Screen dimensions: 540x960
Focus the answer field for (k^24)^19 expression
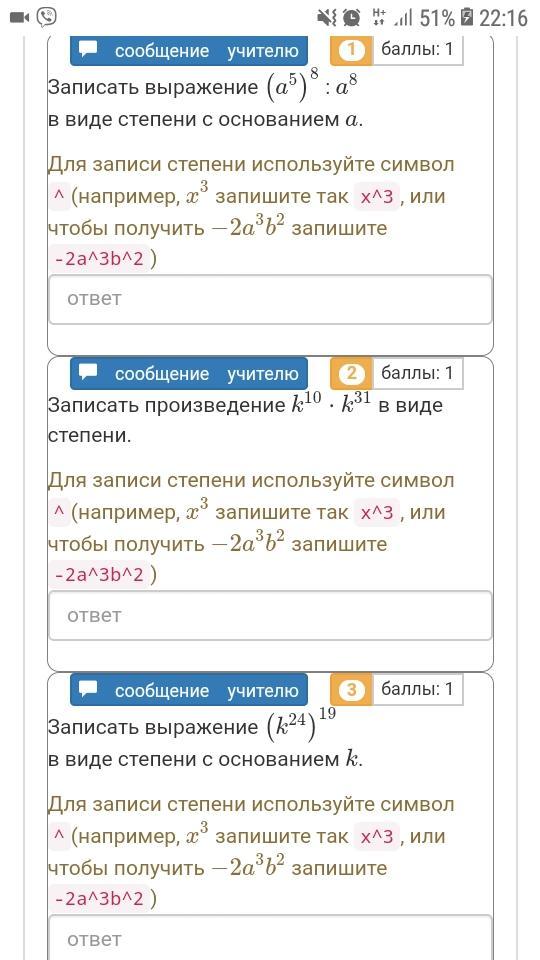coord(270,938)
